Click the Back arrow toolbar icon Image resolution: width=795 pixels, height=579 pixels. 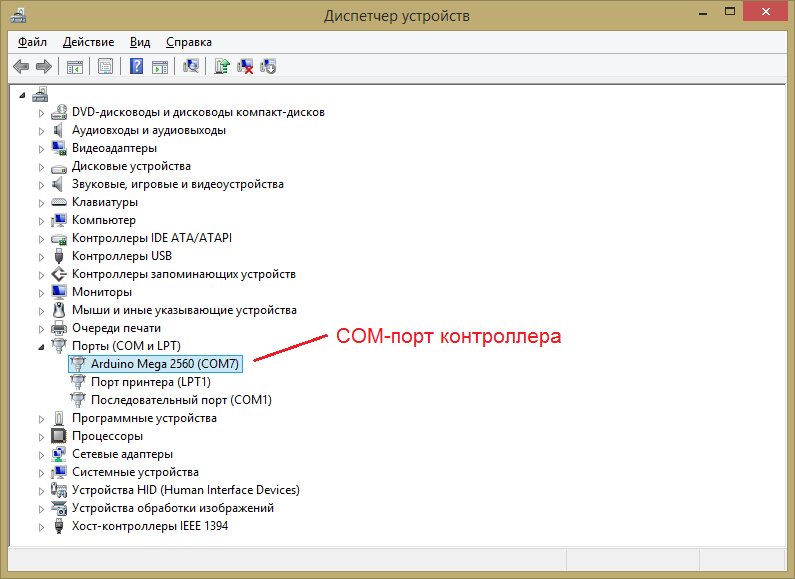21,66
